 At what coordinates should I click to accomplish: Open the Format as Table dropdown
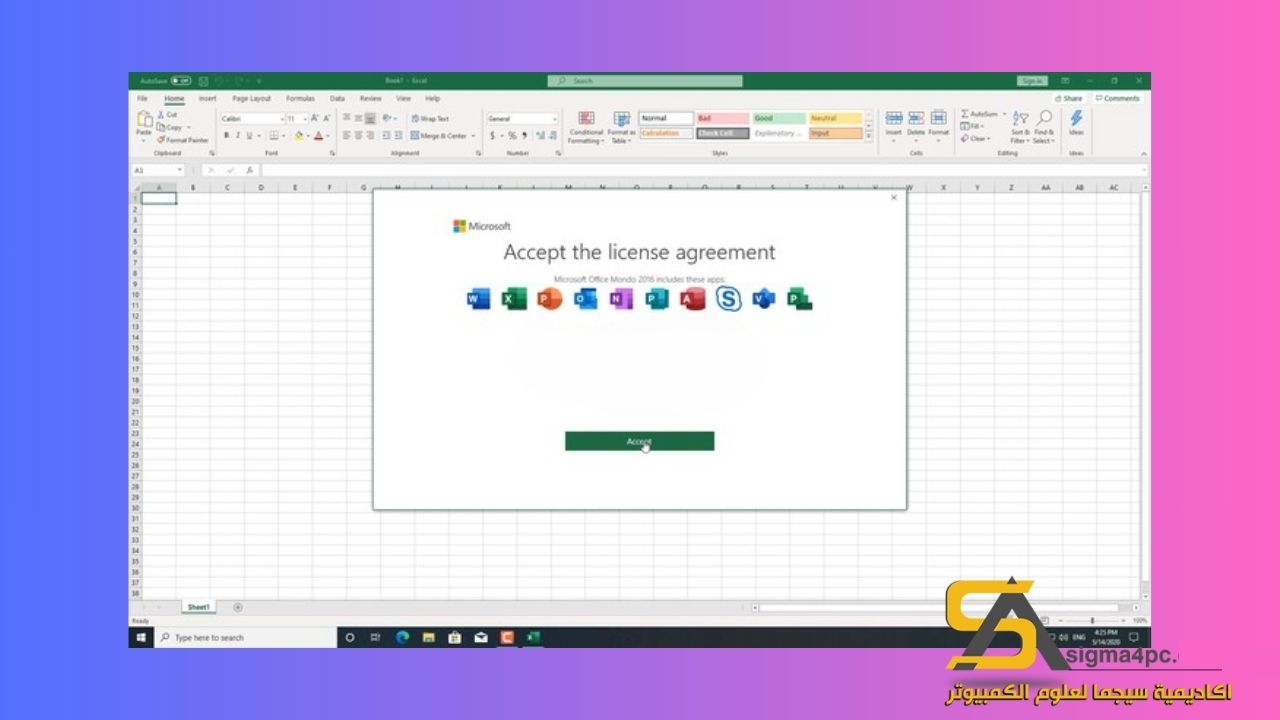pos(622,127)
